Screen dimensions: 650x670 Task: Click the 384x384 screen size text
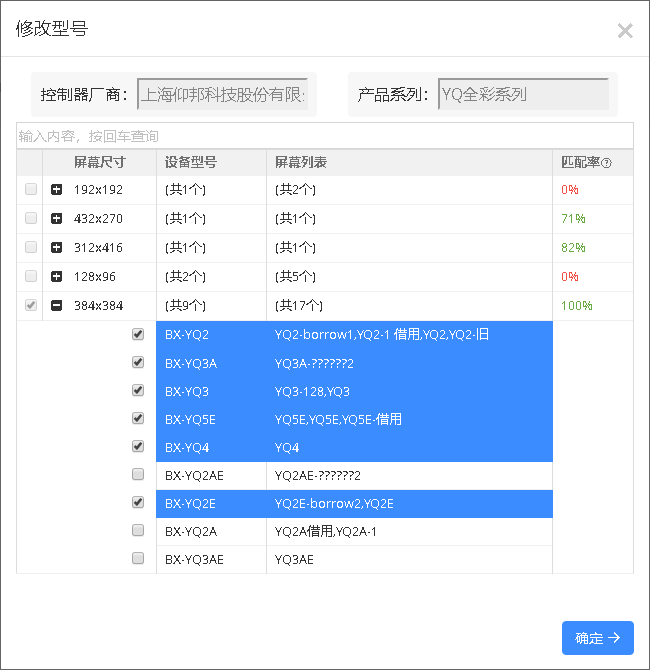[x=98, y=306]
